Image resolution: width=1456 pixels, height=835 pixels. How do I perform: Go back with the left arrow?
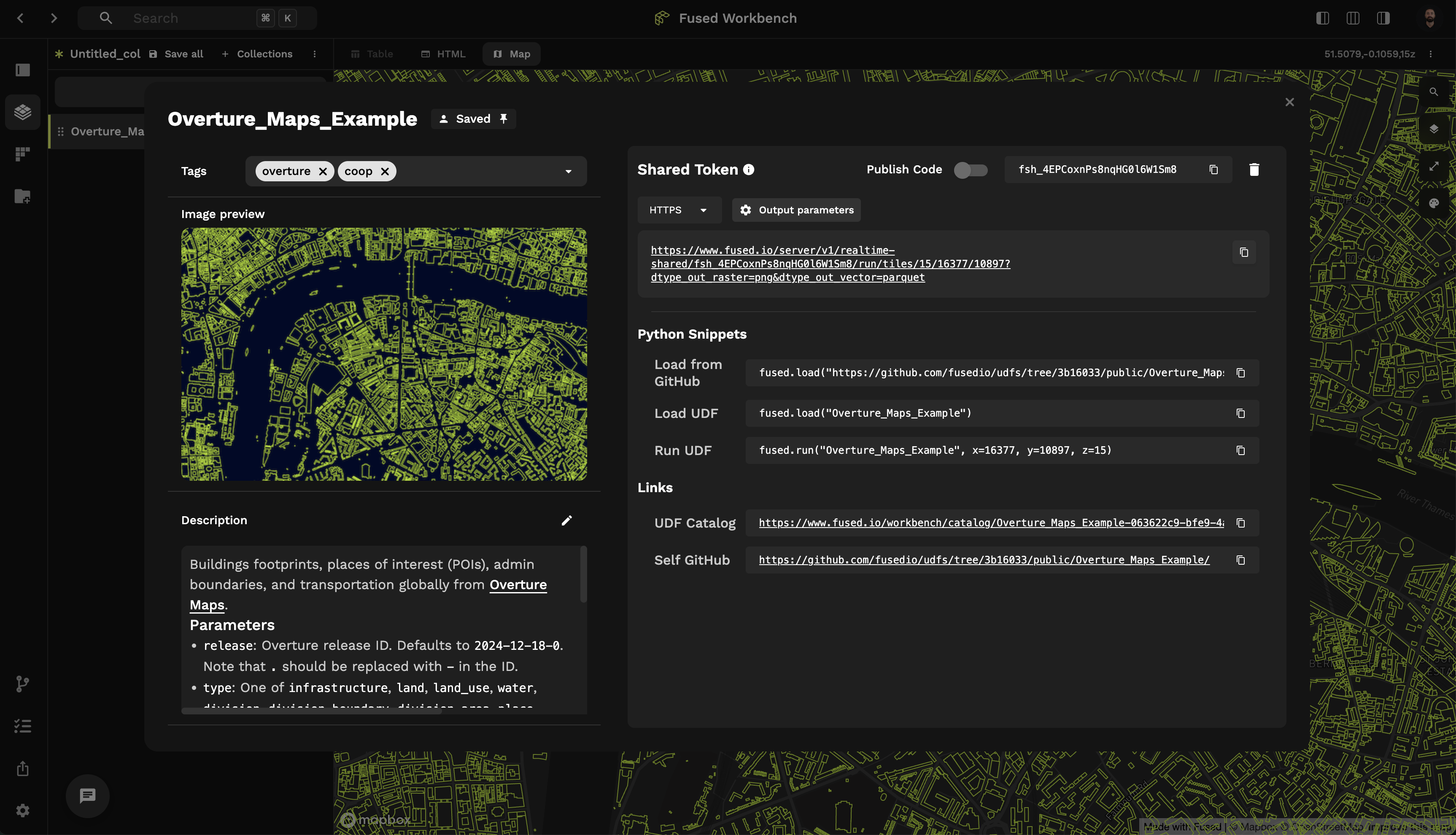(21, 19)
